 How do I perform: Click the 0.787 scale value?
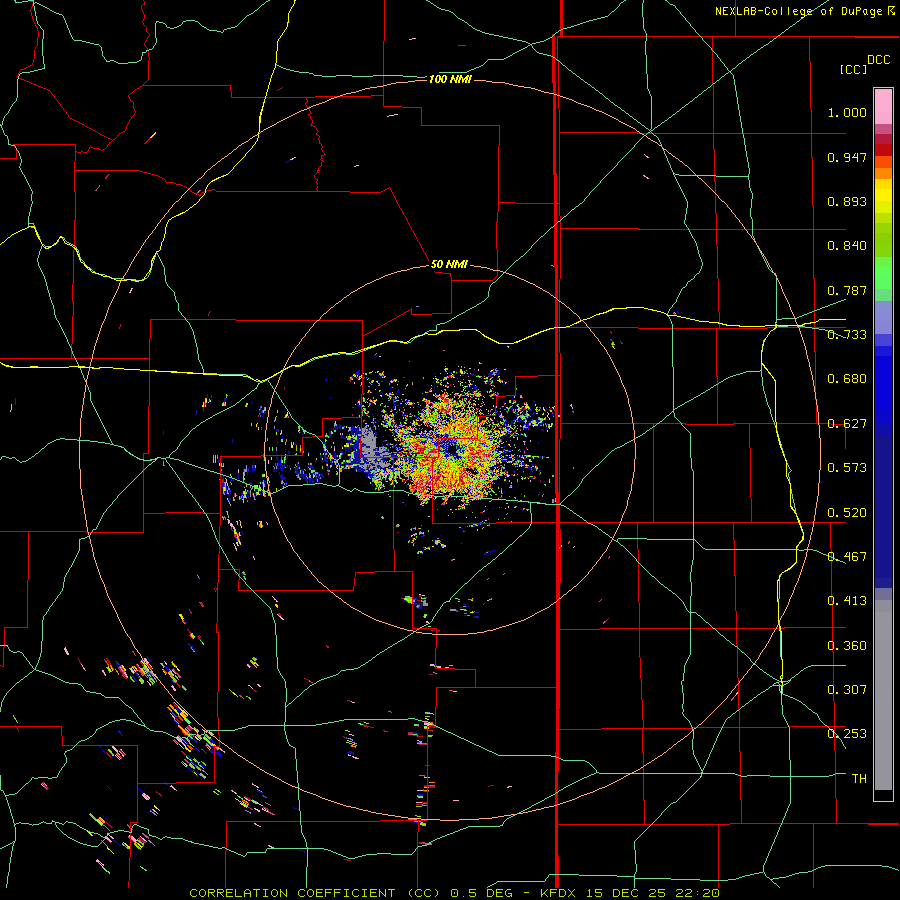[x=847, y=290]
